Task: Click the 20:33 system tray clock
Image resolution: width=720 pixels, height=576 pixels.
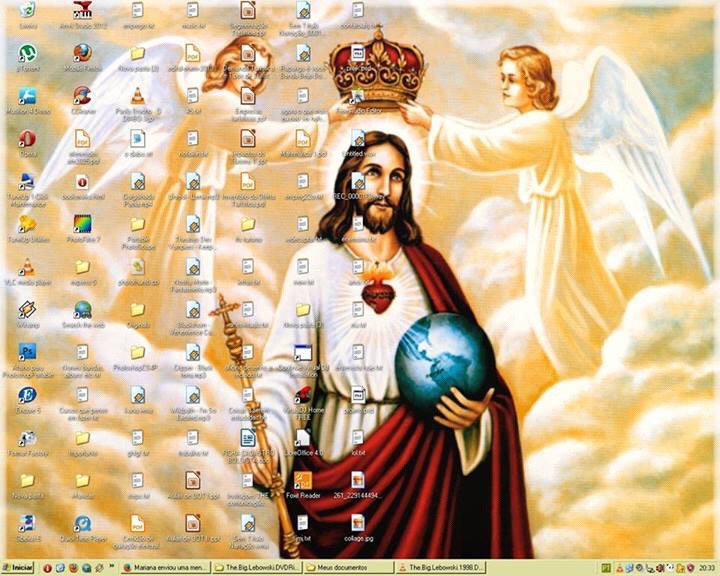Action: [x=709, y=568]
